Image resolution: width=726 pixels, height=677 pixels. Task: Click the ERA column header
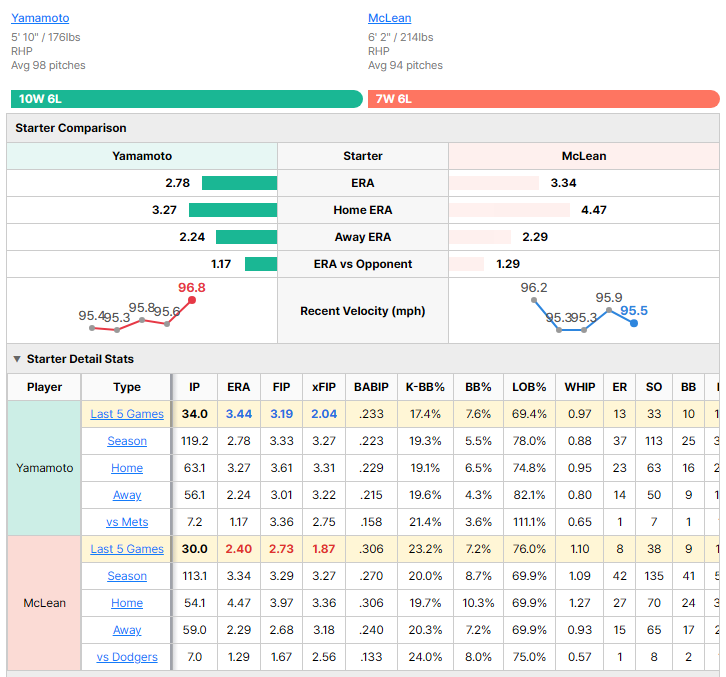coord(238,387)
